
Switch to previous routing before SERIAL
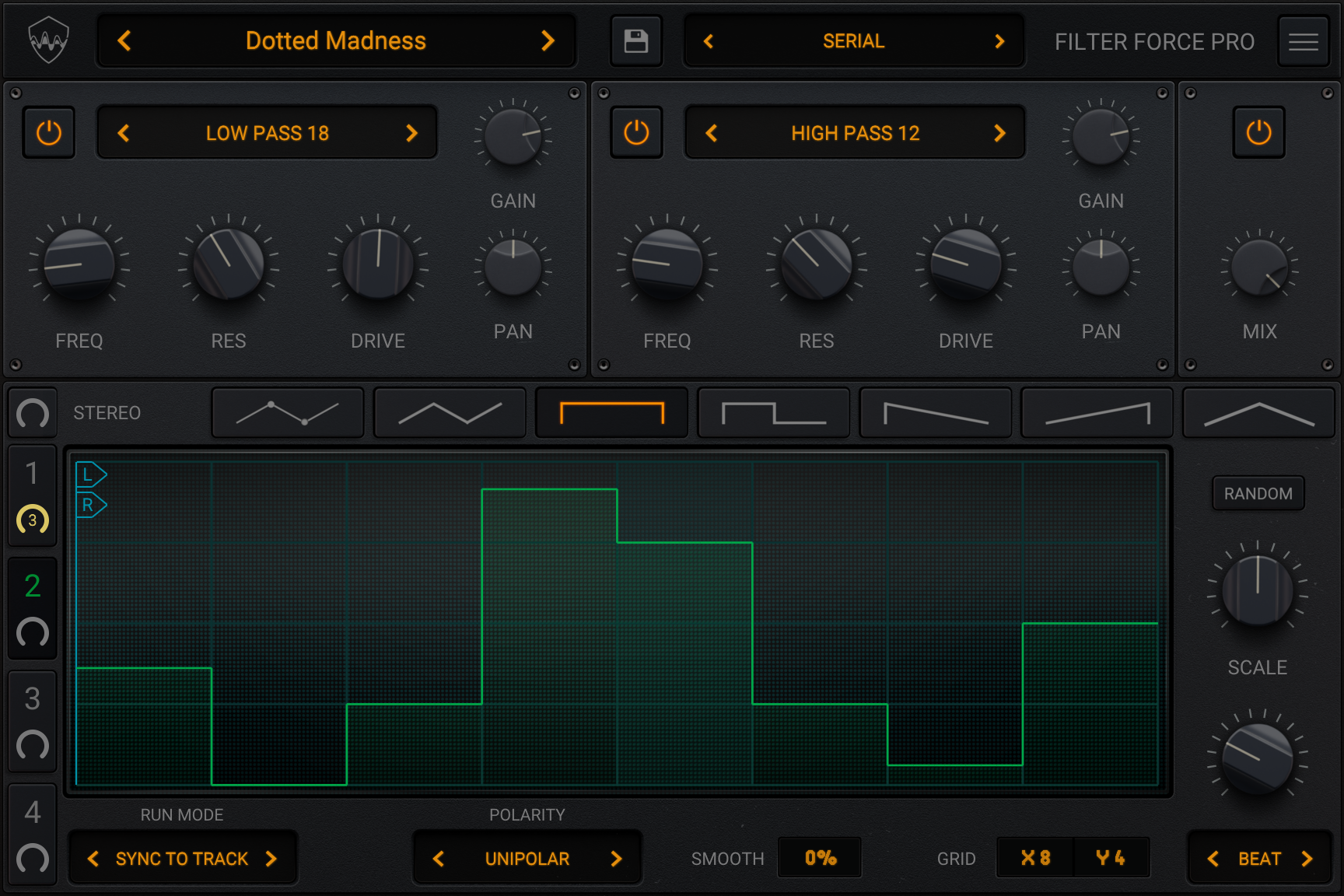click(709, 41)
